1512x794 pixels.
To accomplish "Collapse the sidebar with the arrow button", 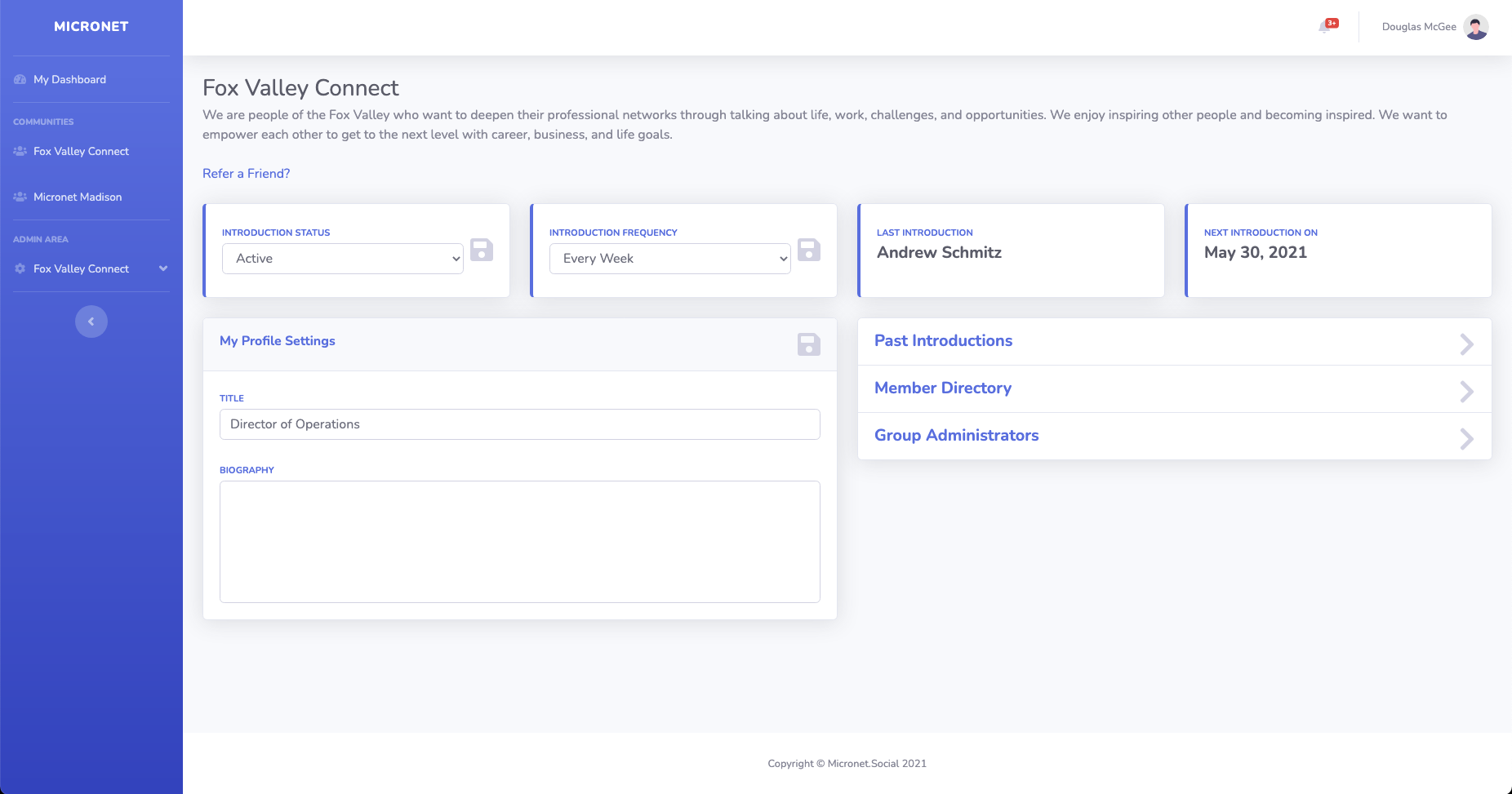I will point(91,322).
